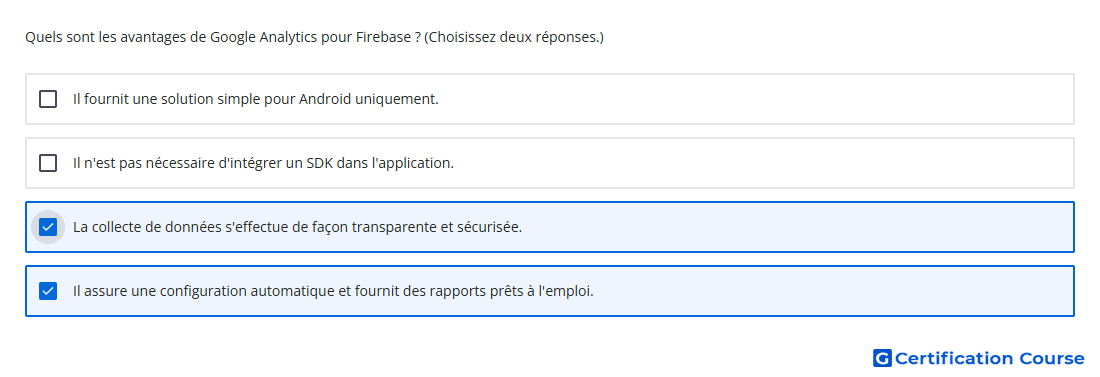Click the words "Android uniquement" in first answer
The height and width of the screenshot is (377, 1100).
pos(369,99)
